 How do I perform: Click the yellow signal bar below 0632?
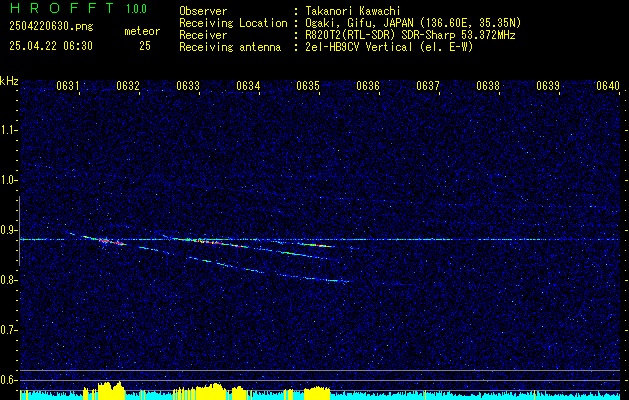(110, 391)
